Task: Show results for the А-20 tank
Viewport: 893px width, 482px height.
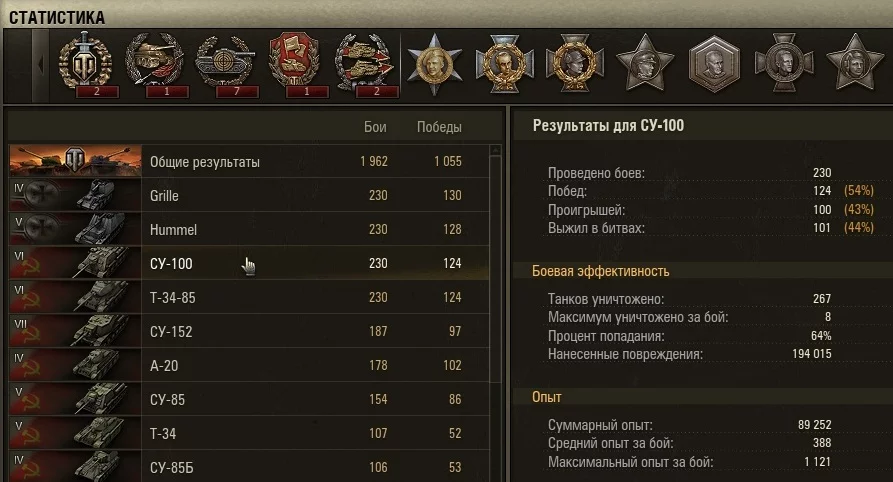Action: pyautogui.click(x=249, y=365)
